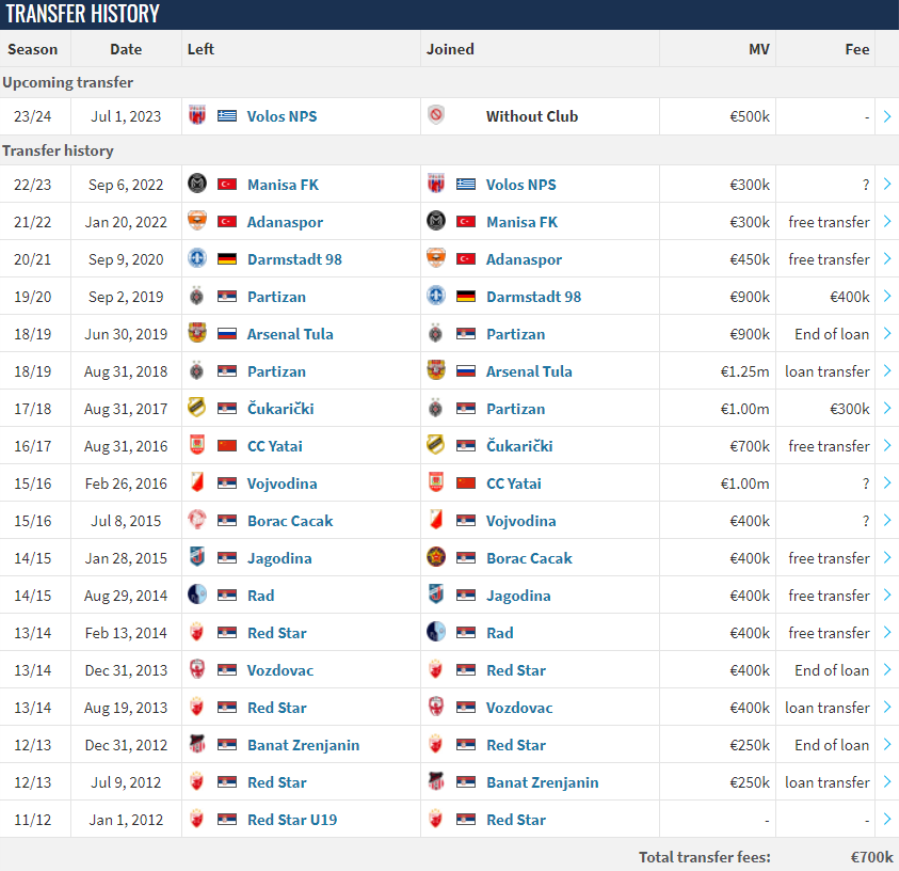Open details arrow for Feb 26, 2016 transfer
This screenshot has width=899, height=871.
pos(887,483)
